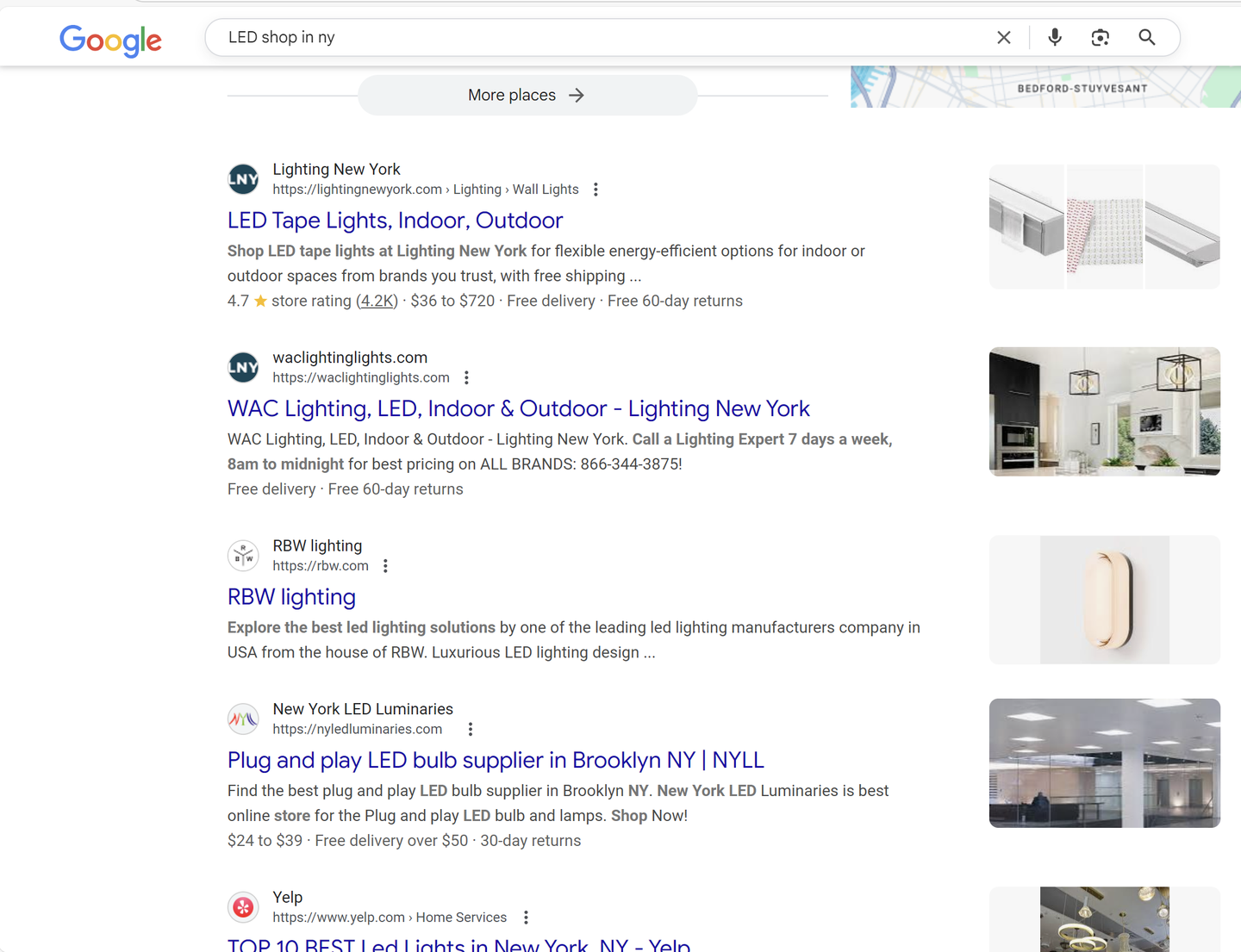Click the '$36 to $720' price range text
Screen dimensions: 1241x952
[452, 301]
